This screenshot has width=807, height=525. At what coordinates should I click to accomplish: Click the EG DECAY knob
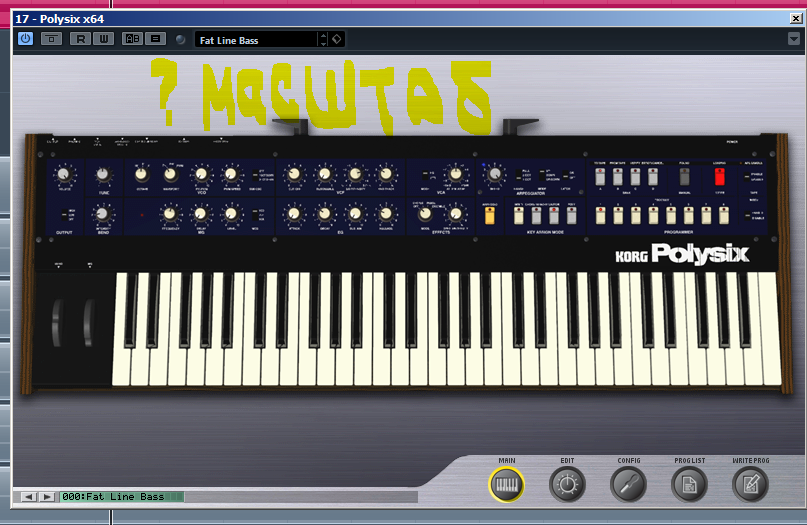coord(325,214)
